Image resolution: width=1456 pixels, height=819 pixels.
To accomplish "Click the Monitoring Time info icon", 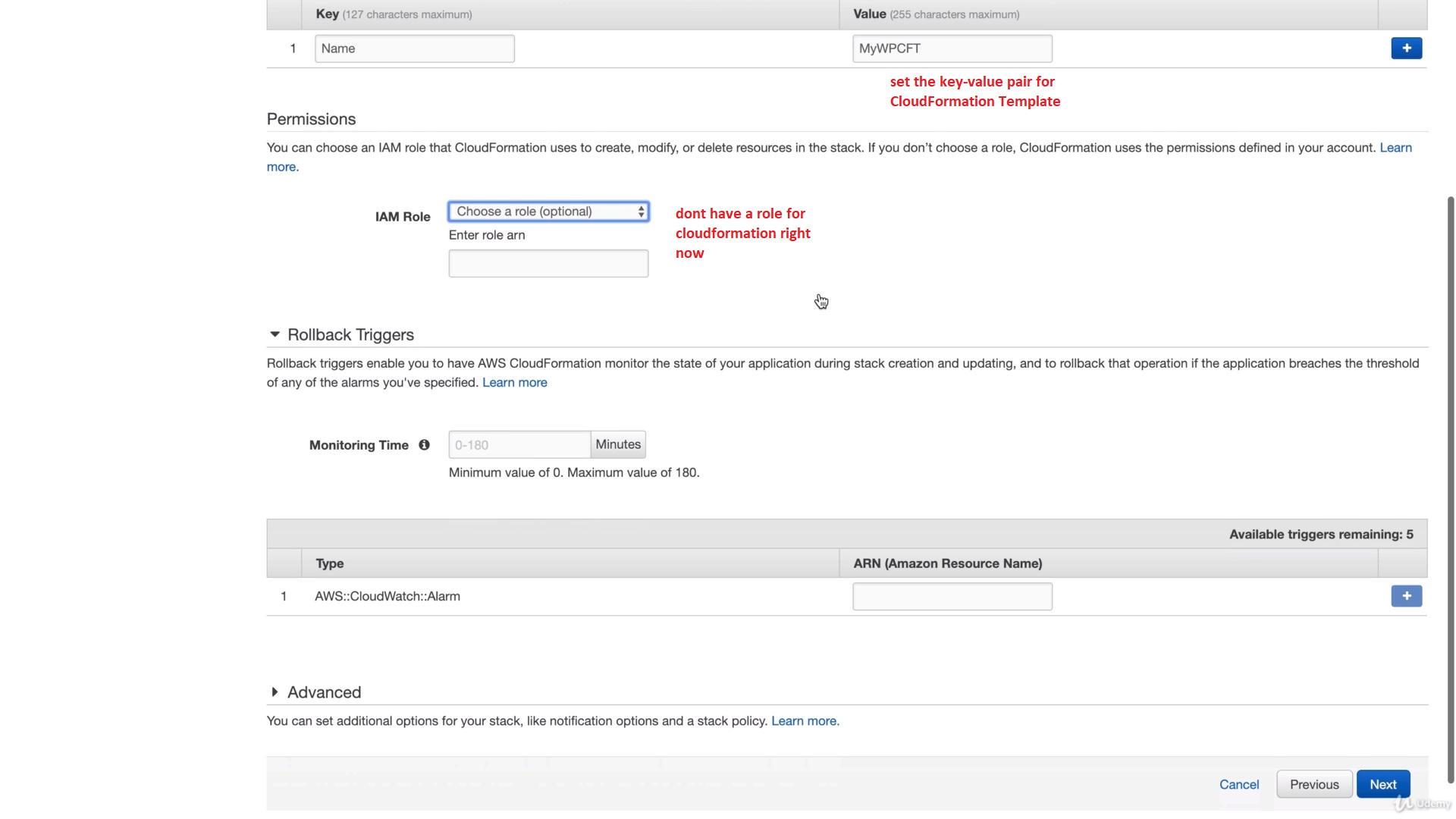I will pyautogui.click(x=424, y=445).
